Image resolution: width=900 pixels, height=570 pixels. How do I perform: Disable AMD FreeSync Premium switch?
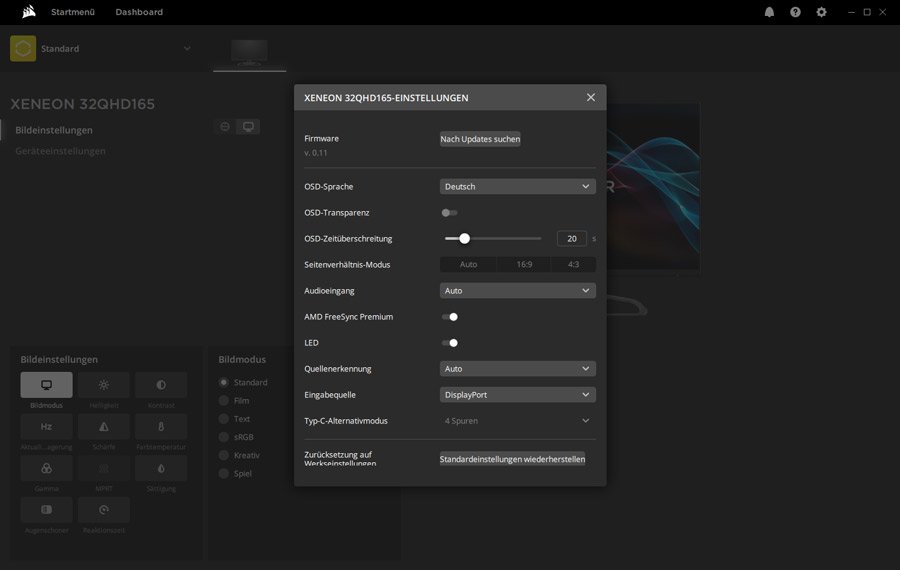click(x=449, y=317)
